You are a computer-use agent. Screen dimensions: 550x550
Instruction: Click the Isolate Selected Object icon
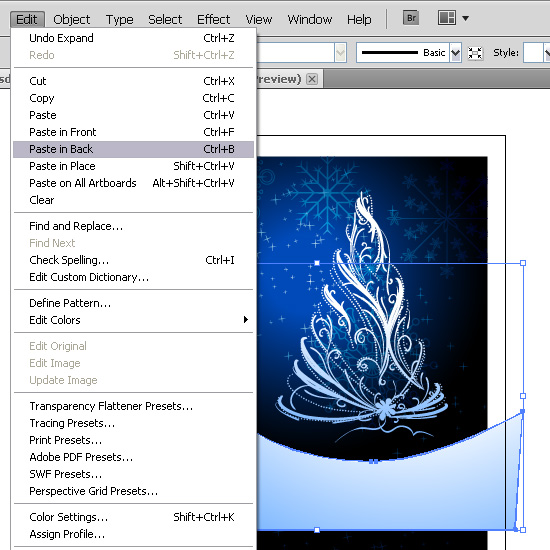click(x=475, y=53)
